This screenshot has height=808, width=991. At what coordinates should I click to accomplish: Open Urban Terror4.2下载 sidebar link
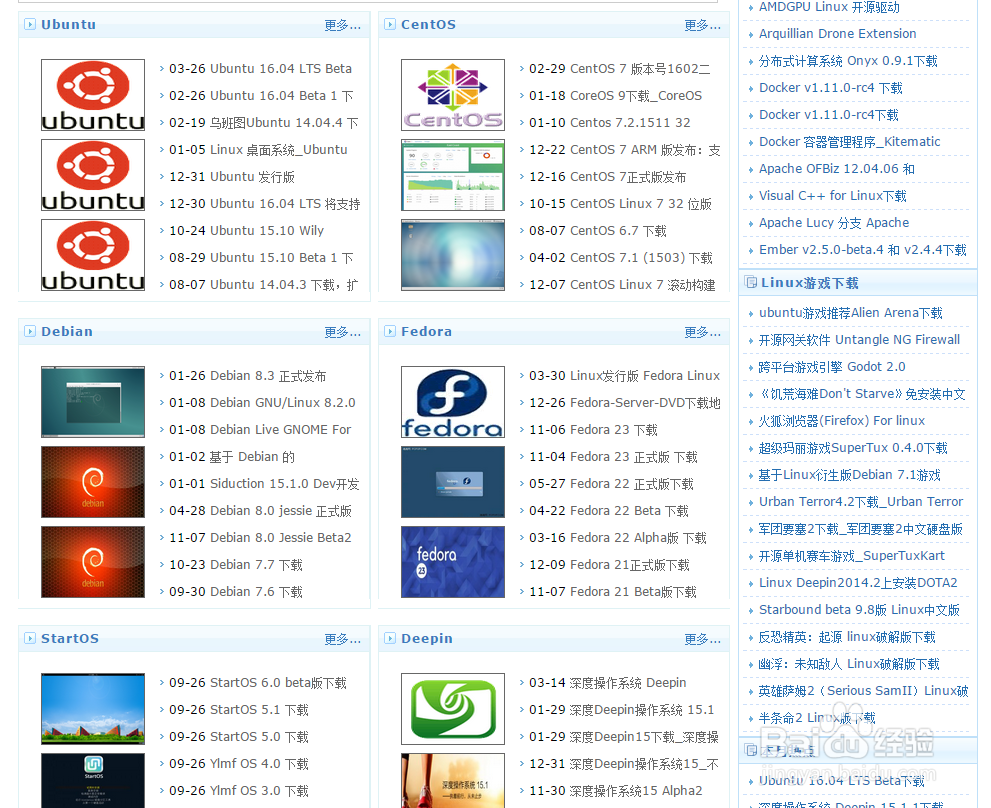[x=861, y=502]
